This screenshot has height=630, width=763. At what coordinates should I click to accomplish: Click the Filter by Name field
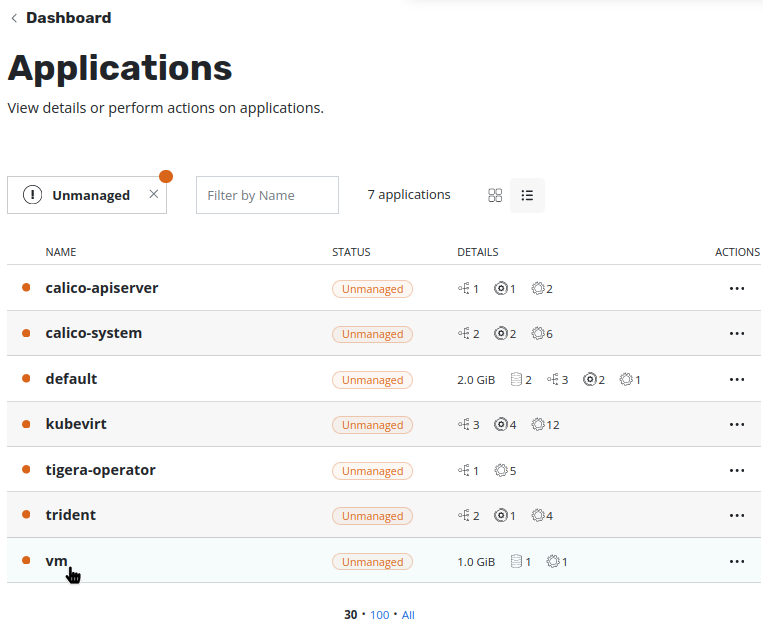pyautogui.click(x=267, y=195)
